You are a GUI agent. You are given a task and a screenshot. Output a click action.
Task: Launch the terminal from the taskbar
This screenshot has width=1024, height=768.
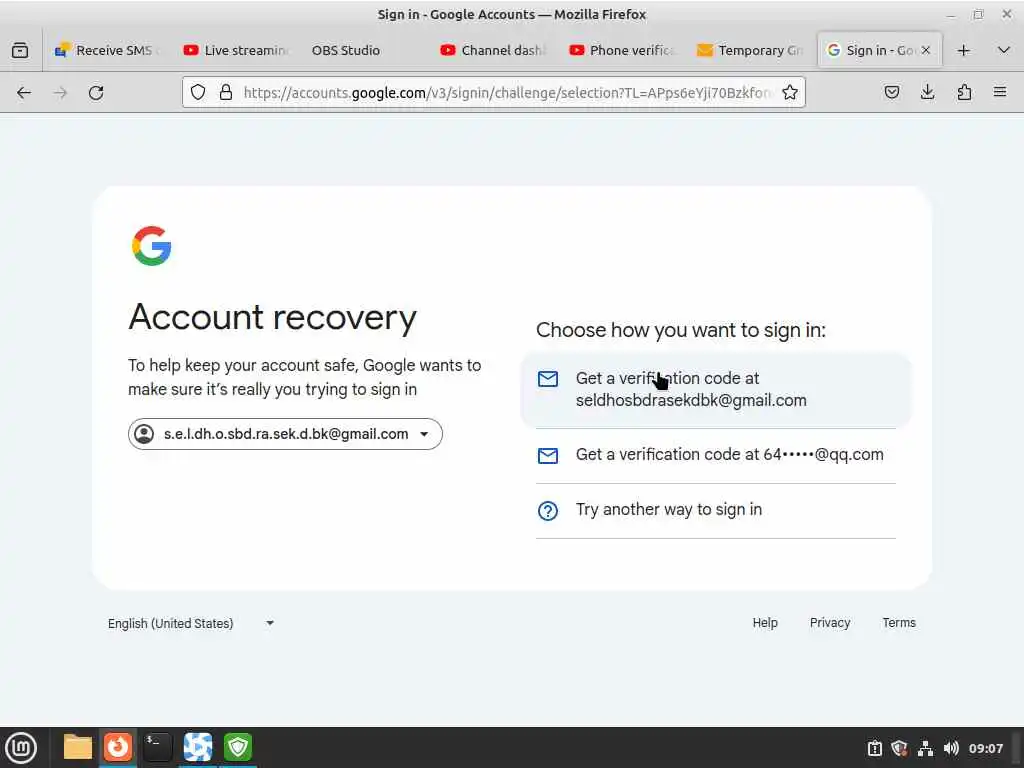(x=157, y=747)
